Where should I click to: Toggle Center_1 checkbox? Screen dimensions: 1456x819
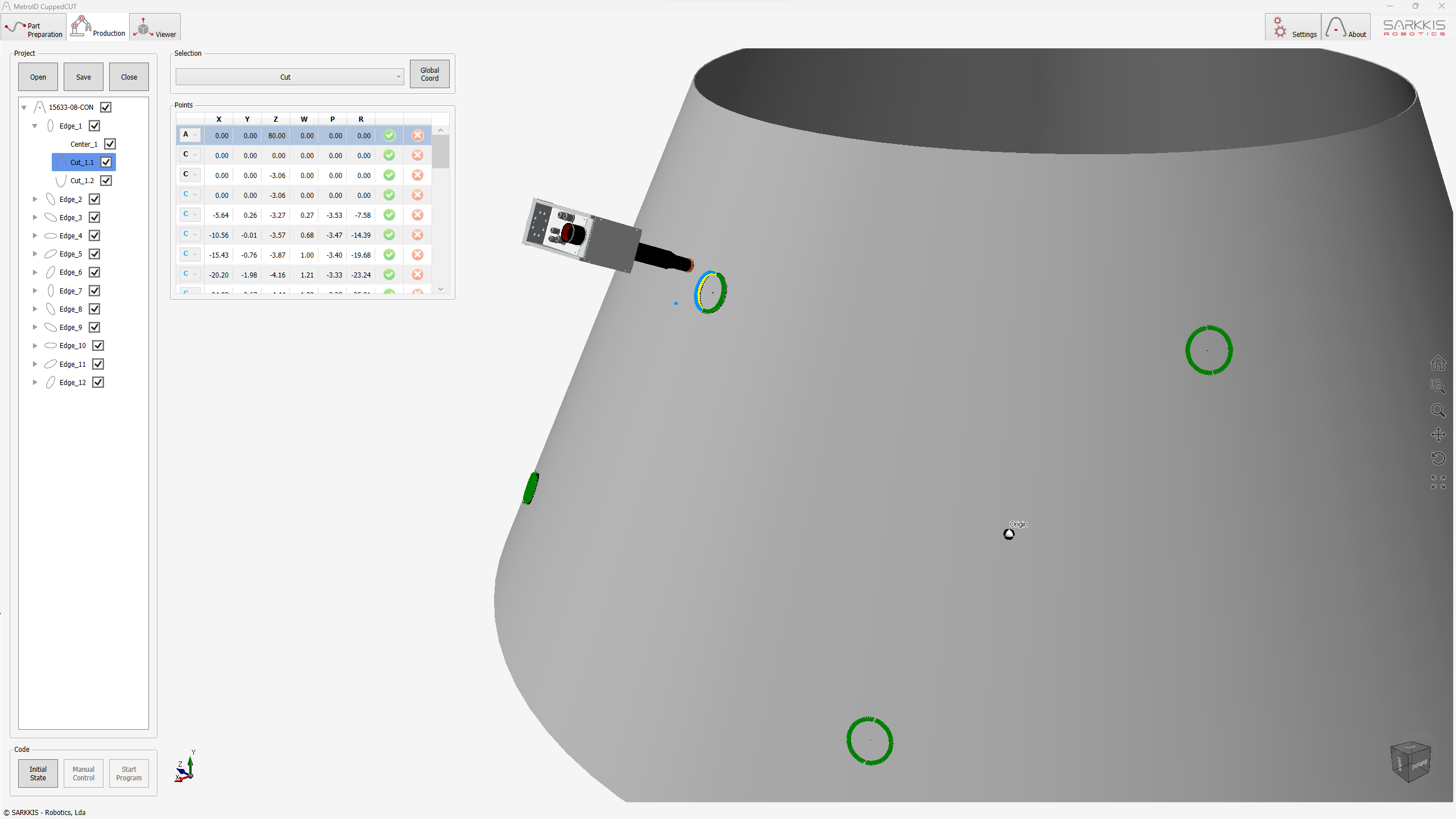point(110,144)
